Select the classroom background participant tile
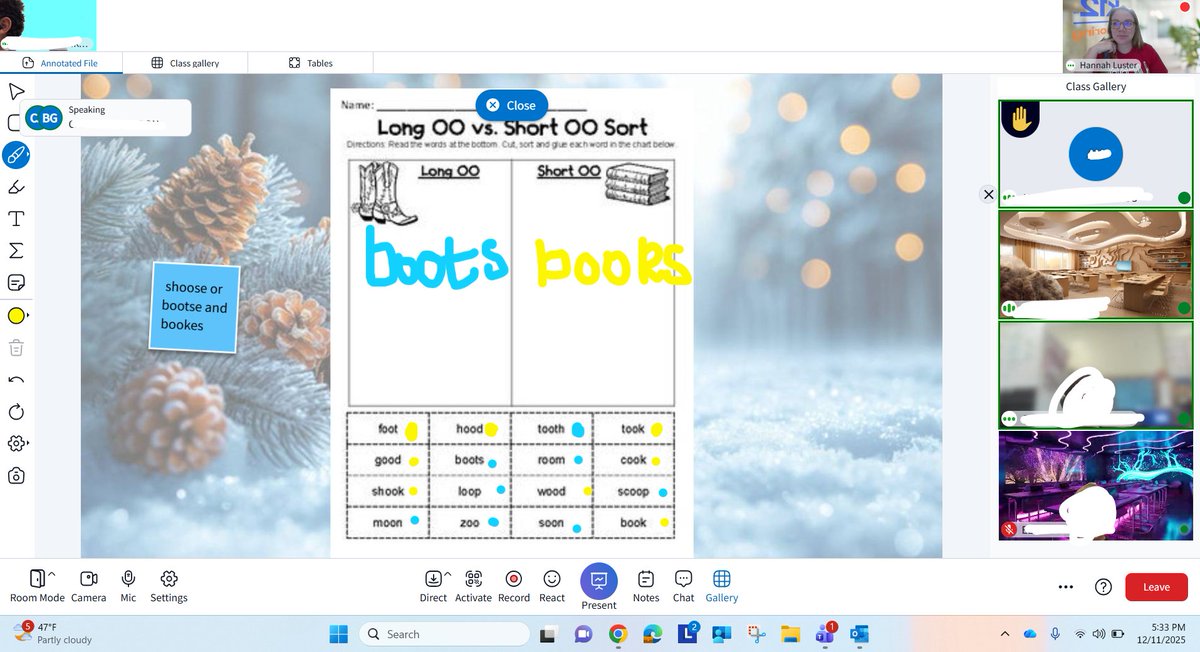This screenshot has width=1200, height=652. point(1096,264)
